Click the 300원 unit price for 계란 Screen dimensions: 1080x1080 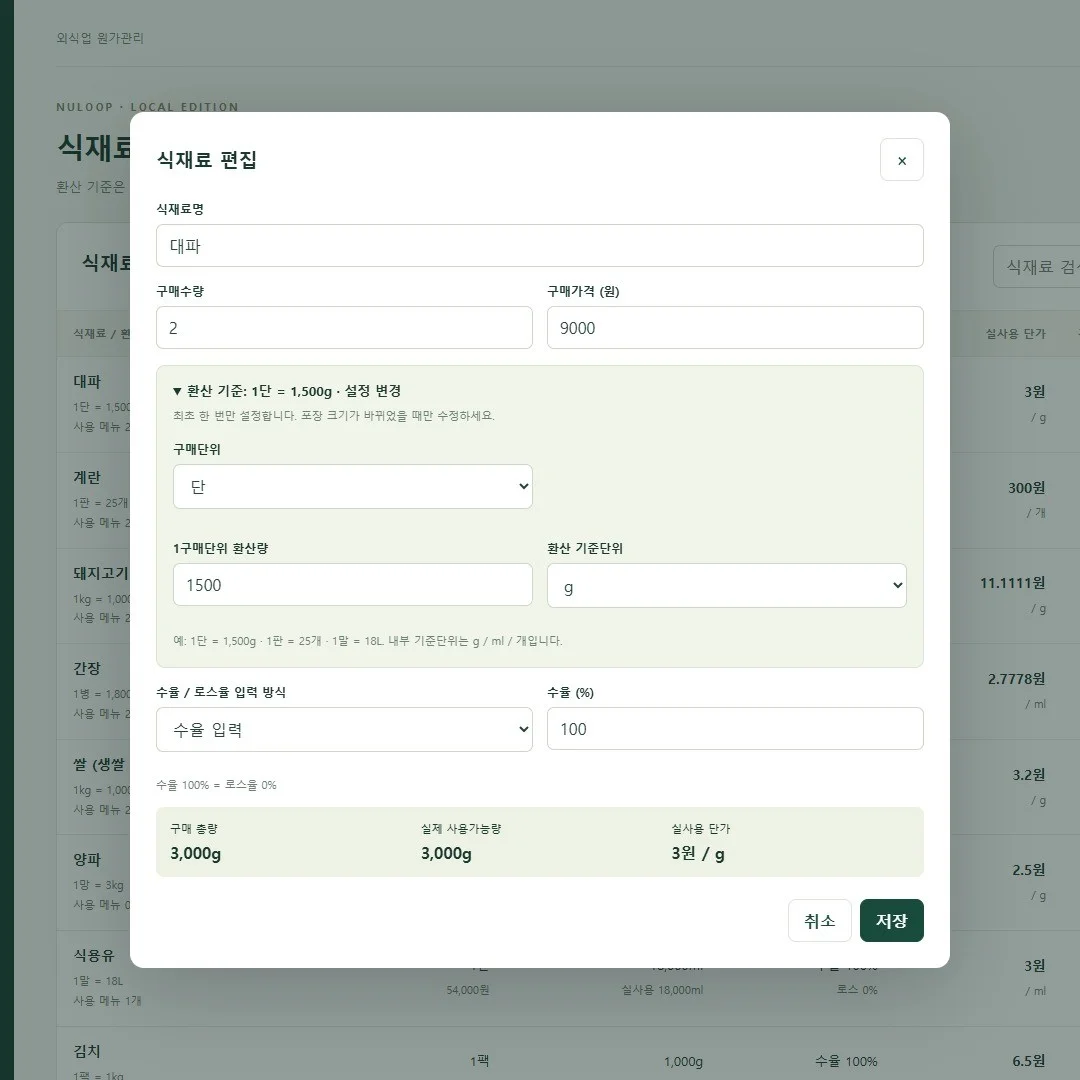click(1026, 488)
